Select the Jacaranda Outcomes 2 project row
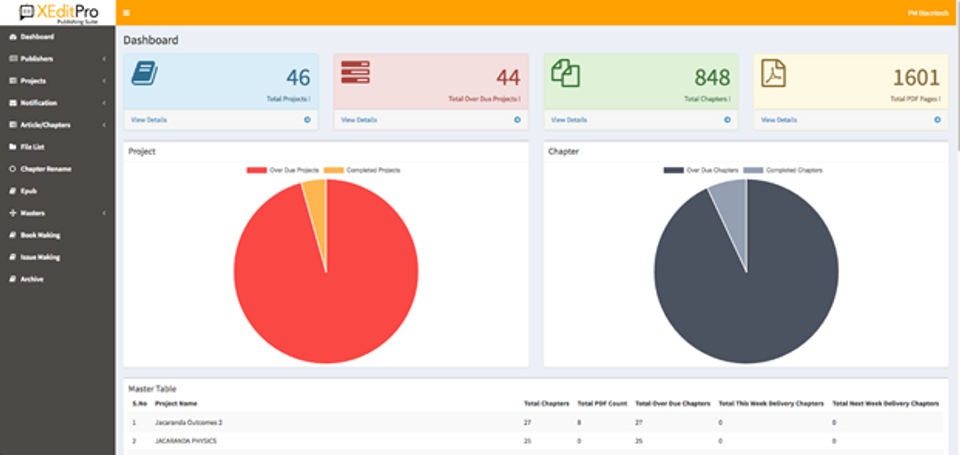This screenshot has height=455, width=960. (536, 423)
